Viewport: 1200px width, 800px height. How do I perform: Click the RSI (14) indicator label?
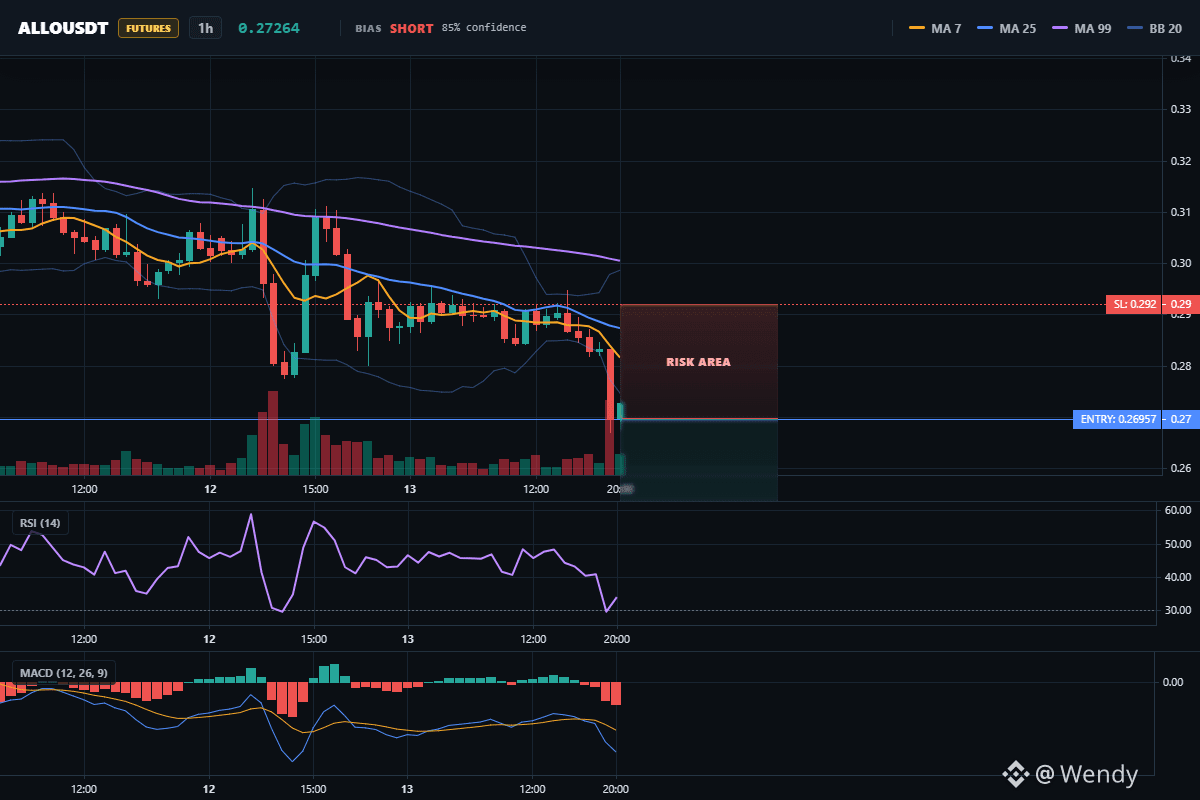(40, 523)
